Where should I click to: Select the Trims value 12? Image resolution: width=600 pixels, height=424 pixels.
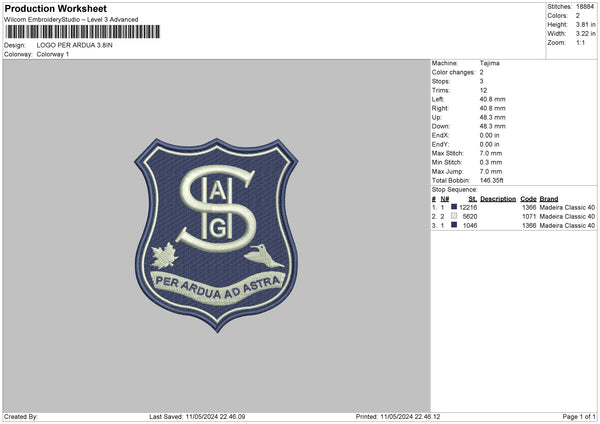[x=483, y=90]
